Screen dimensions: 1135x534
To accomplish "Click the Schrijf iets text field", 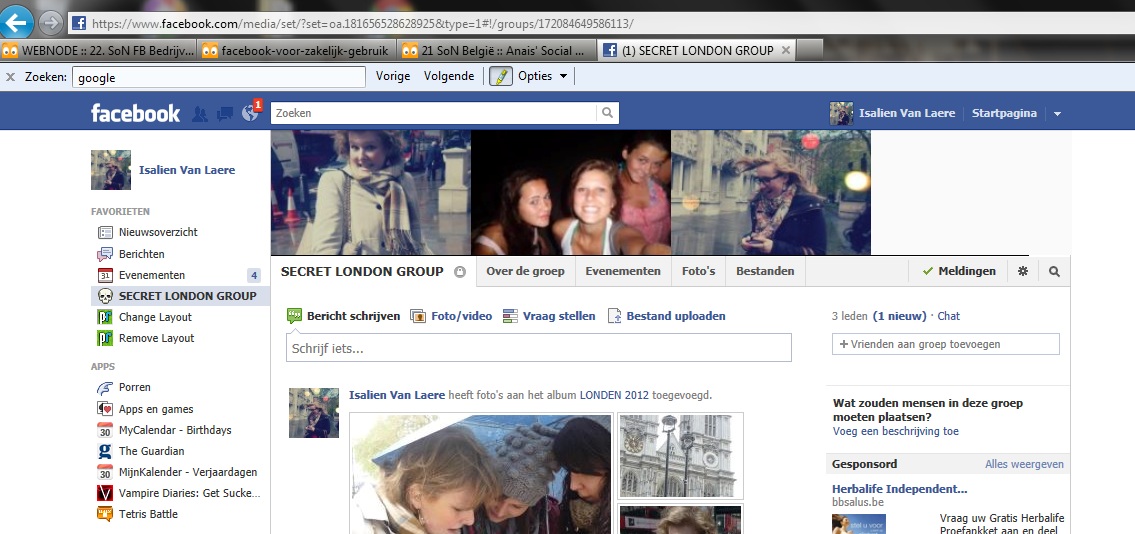I will (x=538, y=348).
